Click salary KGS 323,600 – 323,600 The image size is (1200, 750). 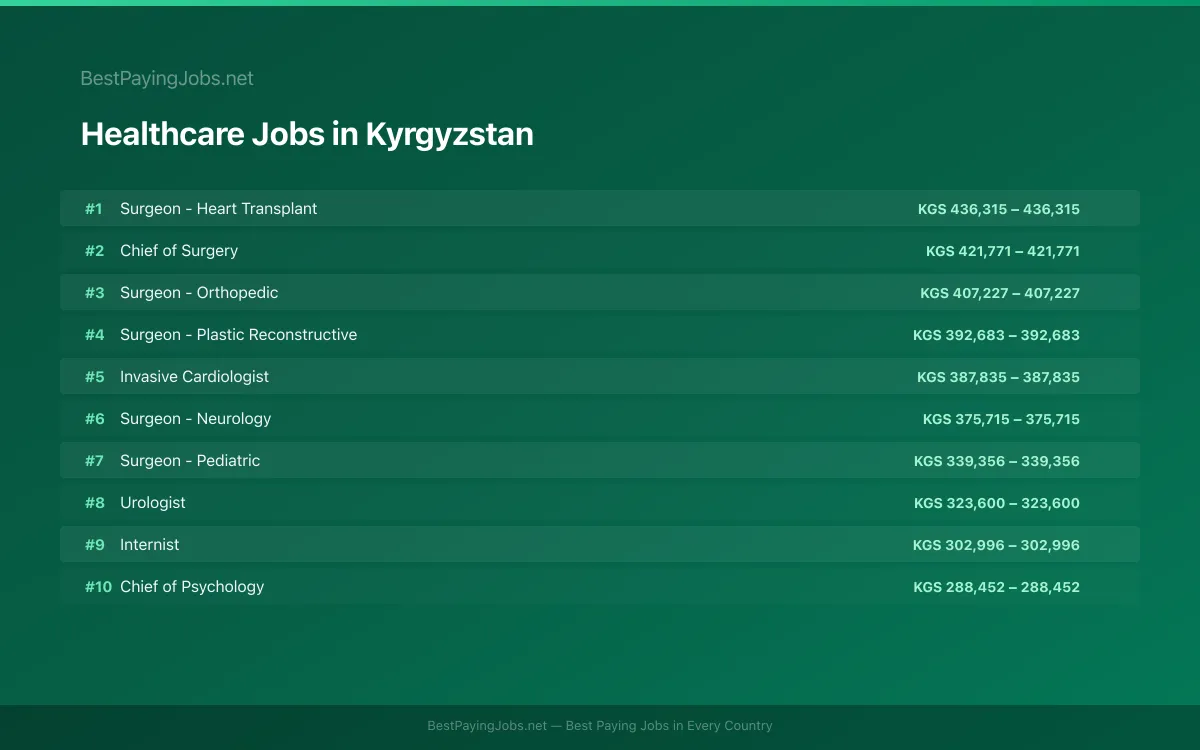tap(997, 503)
